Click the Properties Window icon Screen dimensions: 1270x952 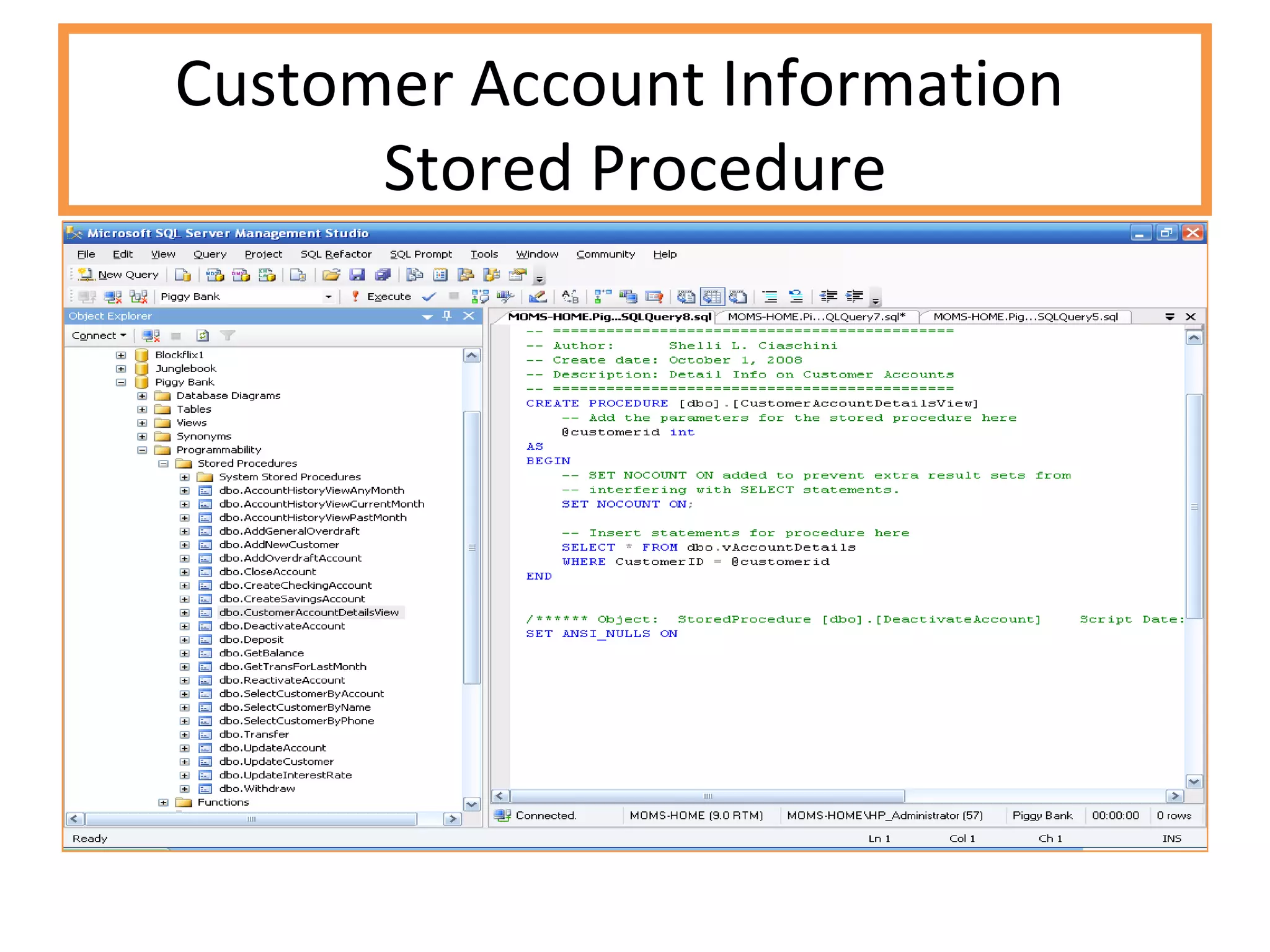(517, 275)
